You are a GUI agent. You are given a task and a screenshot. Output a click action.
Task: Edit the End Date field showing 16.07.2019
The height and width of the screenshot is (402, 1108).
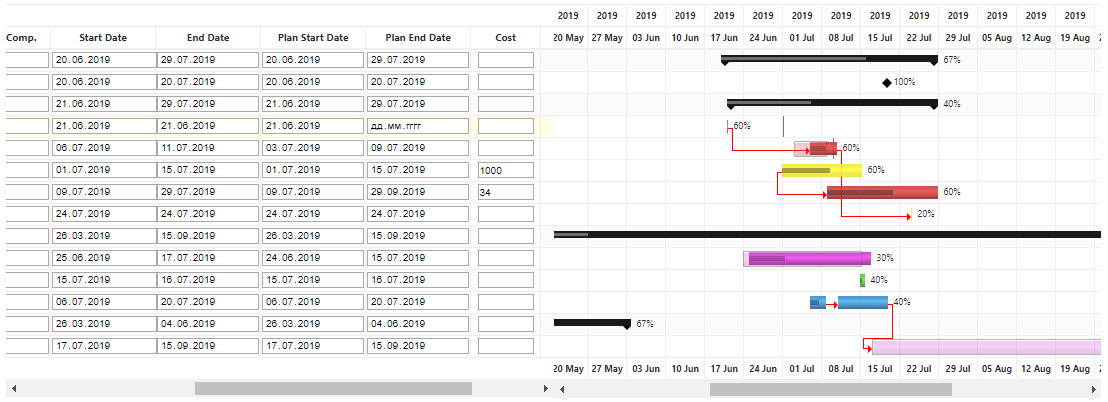[208, 280]
